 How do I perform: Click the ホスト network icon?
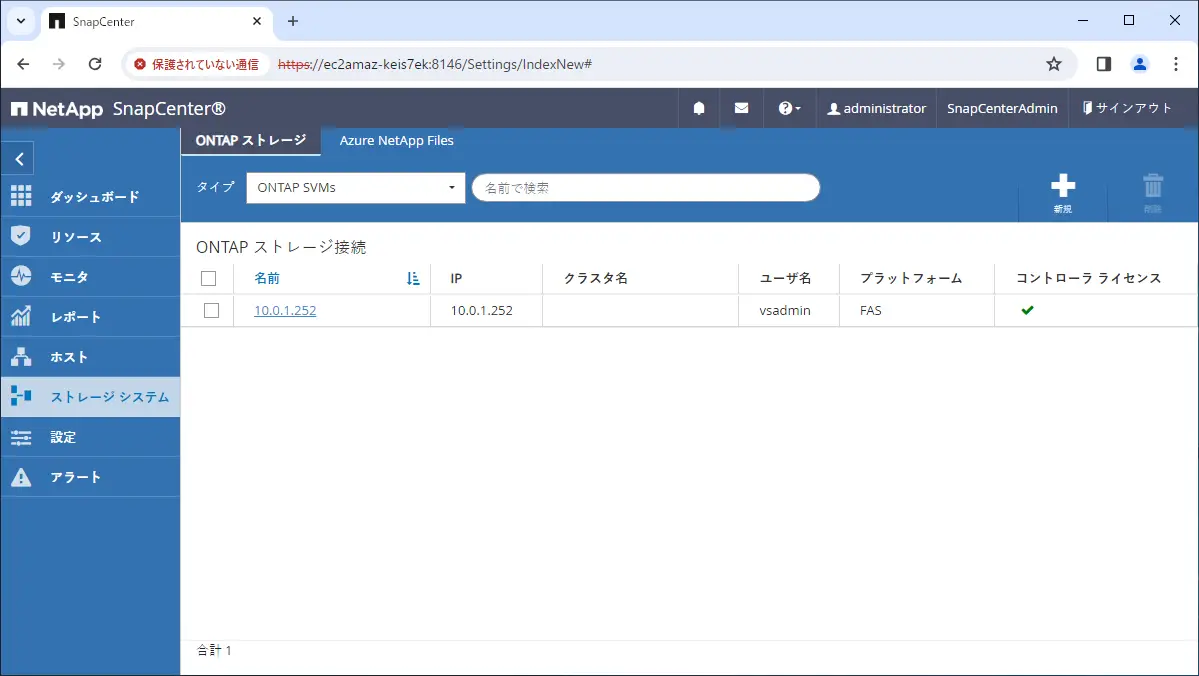21,356
